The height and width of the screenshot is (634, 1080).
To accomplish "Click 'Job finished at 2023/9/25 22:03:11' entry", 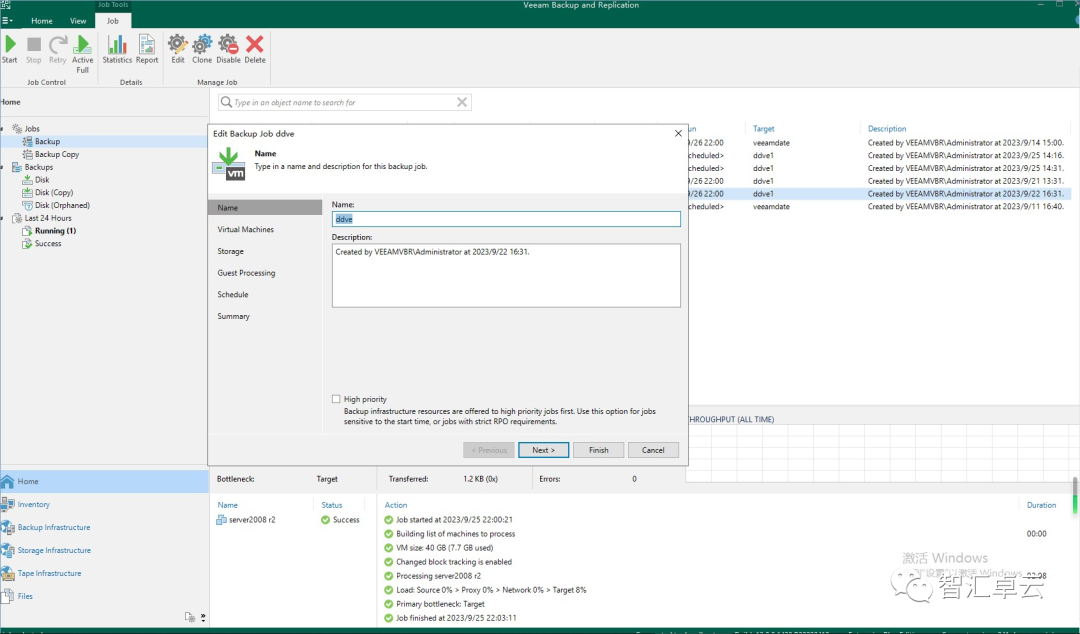I will [x=456, y=618].
